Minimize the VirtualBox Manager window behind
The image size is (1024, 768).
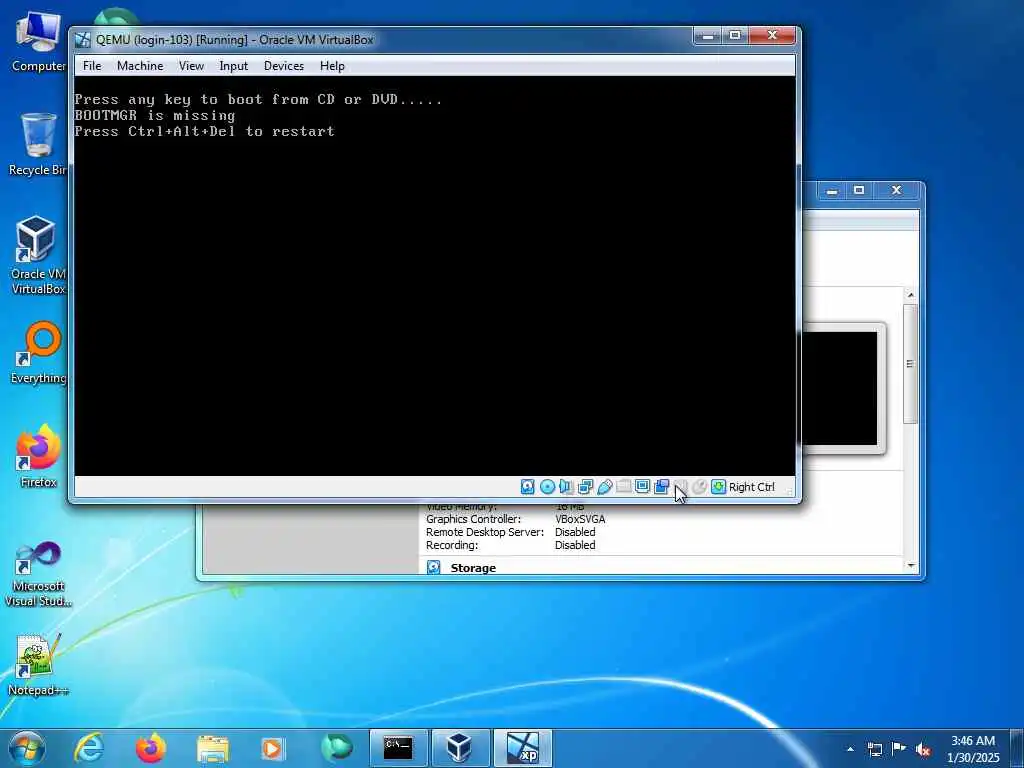(832, 191)
